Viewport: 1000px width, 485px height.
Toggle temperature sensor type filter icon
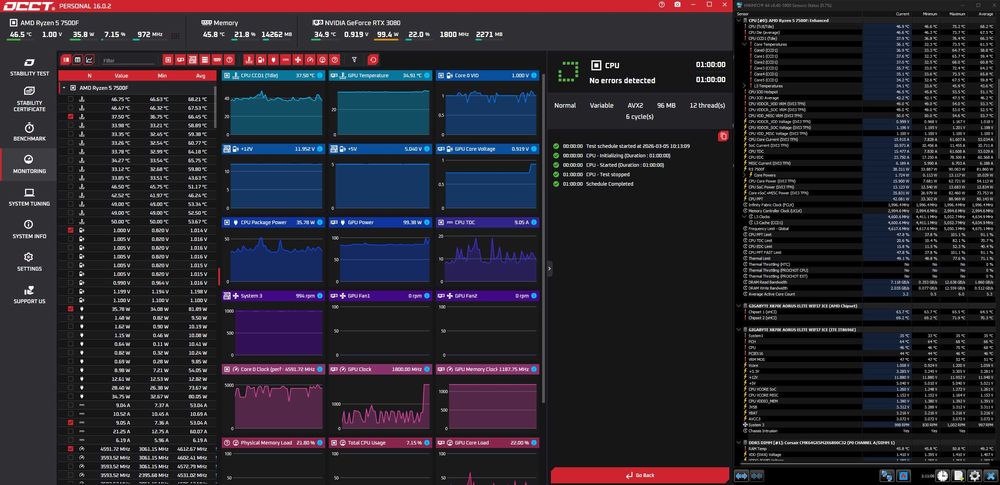coord(249,59)
